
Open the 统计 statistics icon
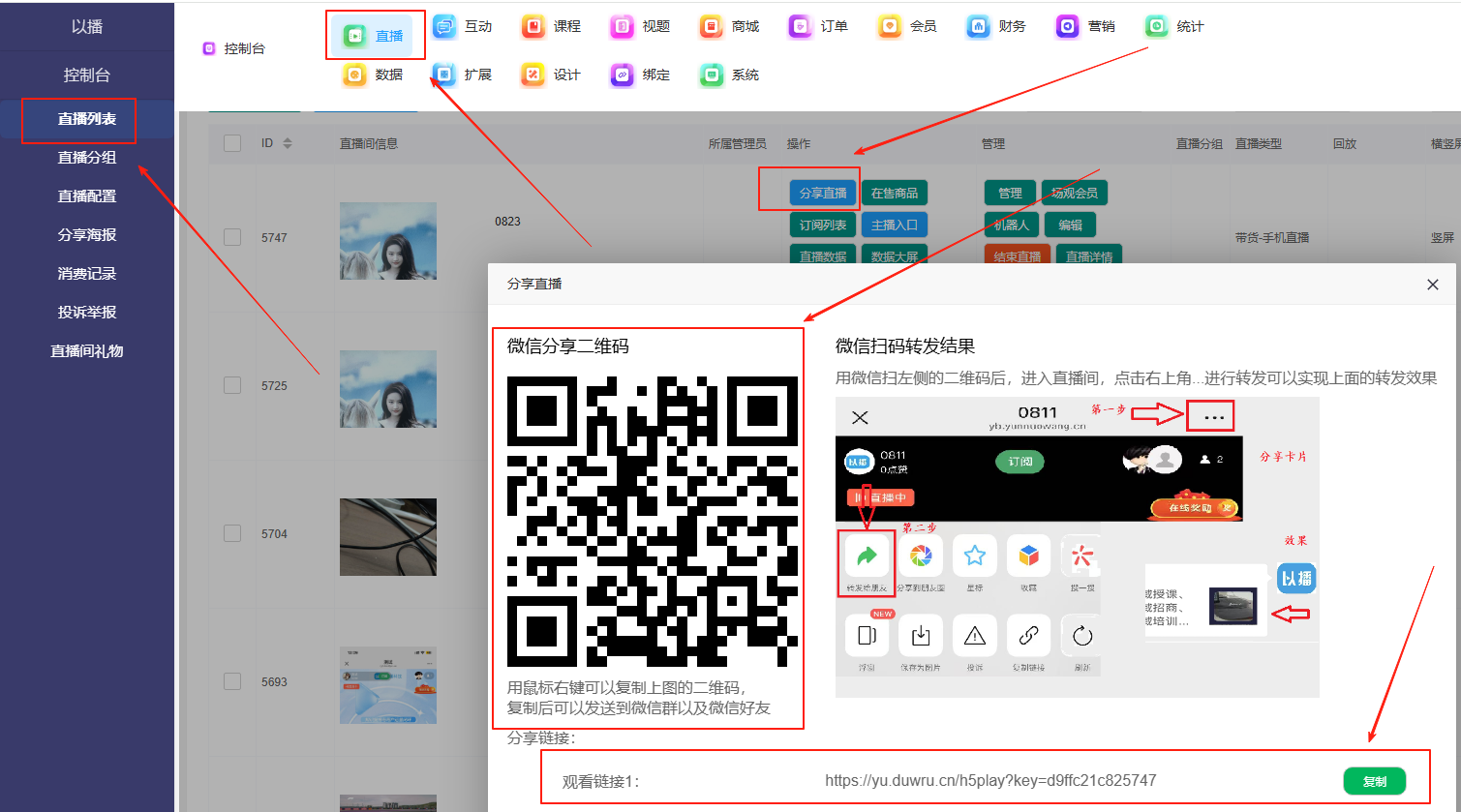1157,27
